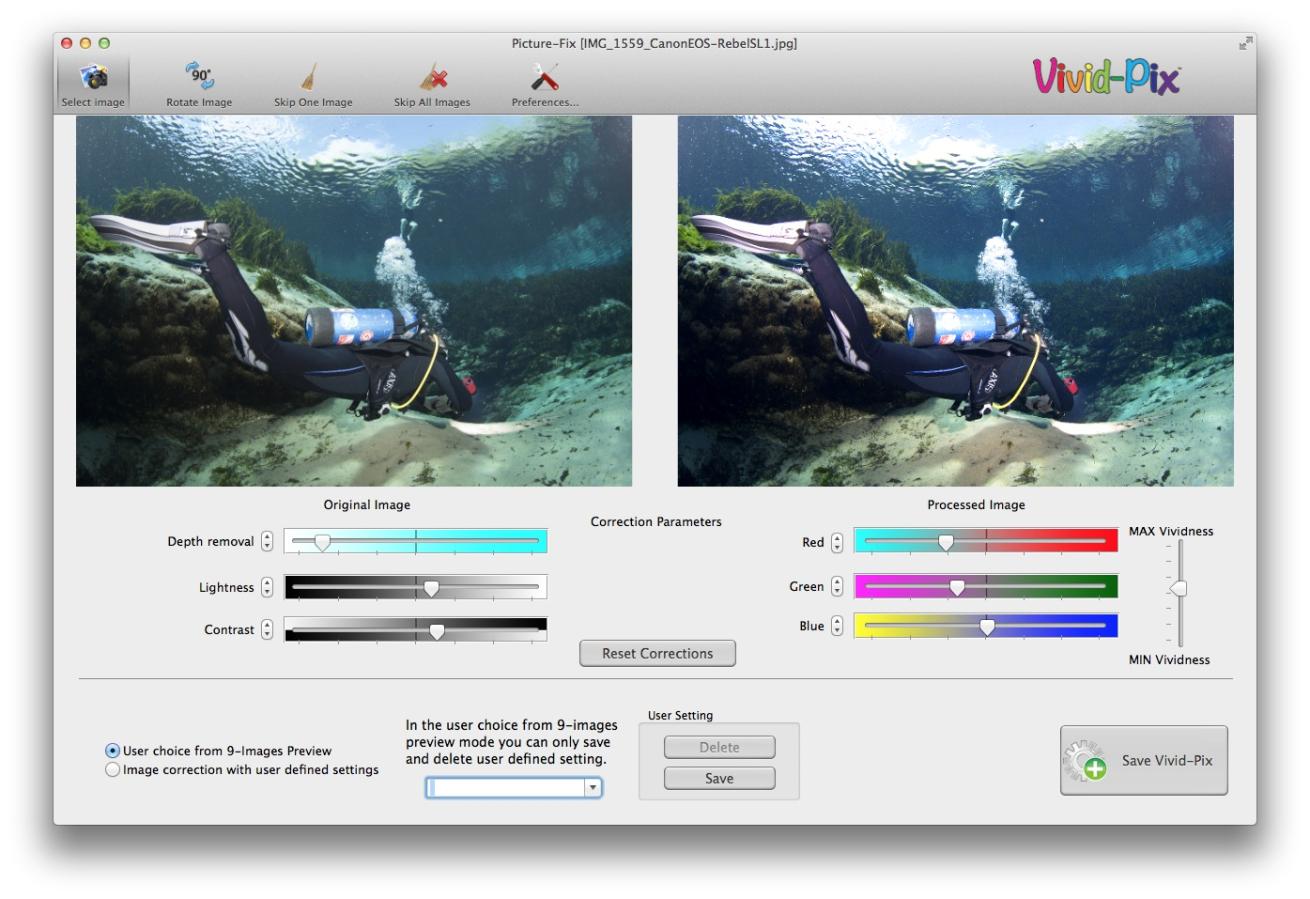Screen dimensions: 1310x899
Task: Click the Select image camera icon
Action: [x=93, y=78]
